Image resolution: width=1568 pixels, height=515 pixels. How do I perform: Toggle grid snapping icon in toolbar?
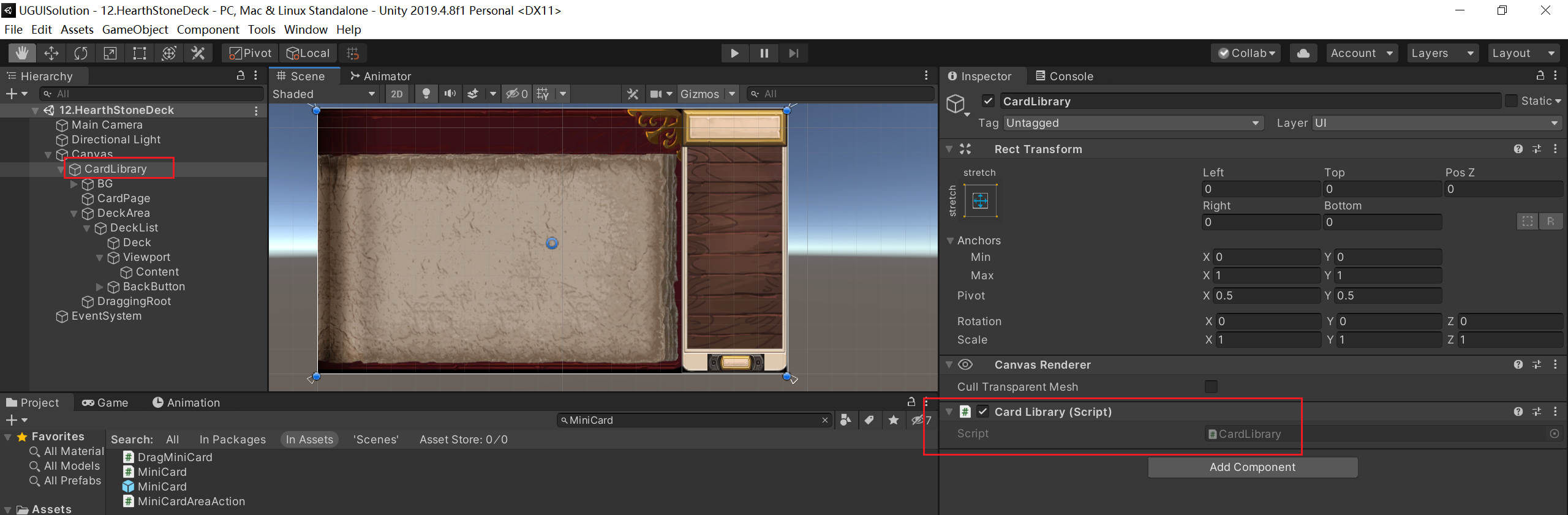point(353,53)
